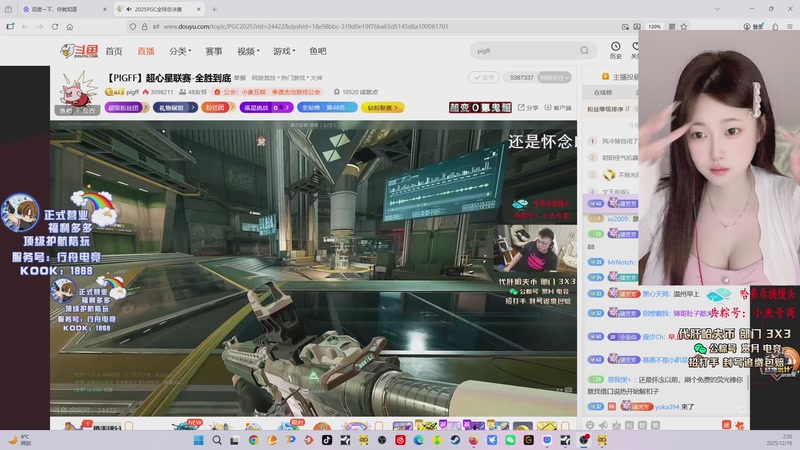800x450 pixels.
Task: Switch to the 百度一下 browser tab
Action: [64, 9]
